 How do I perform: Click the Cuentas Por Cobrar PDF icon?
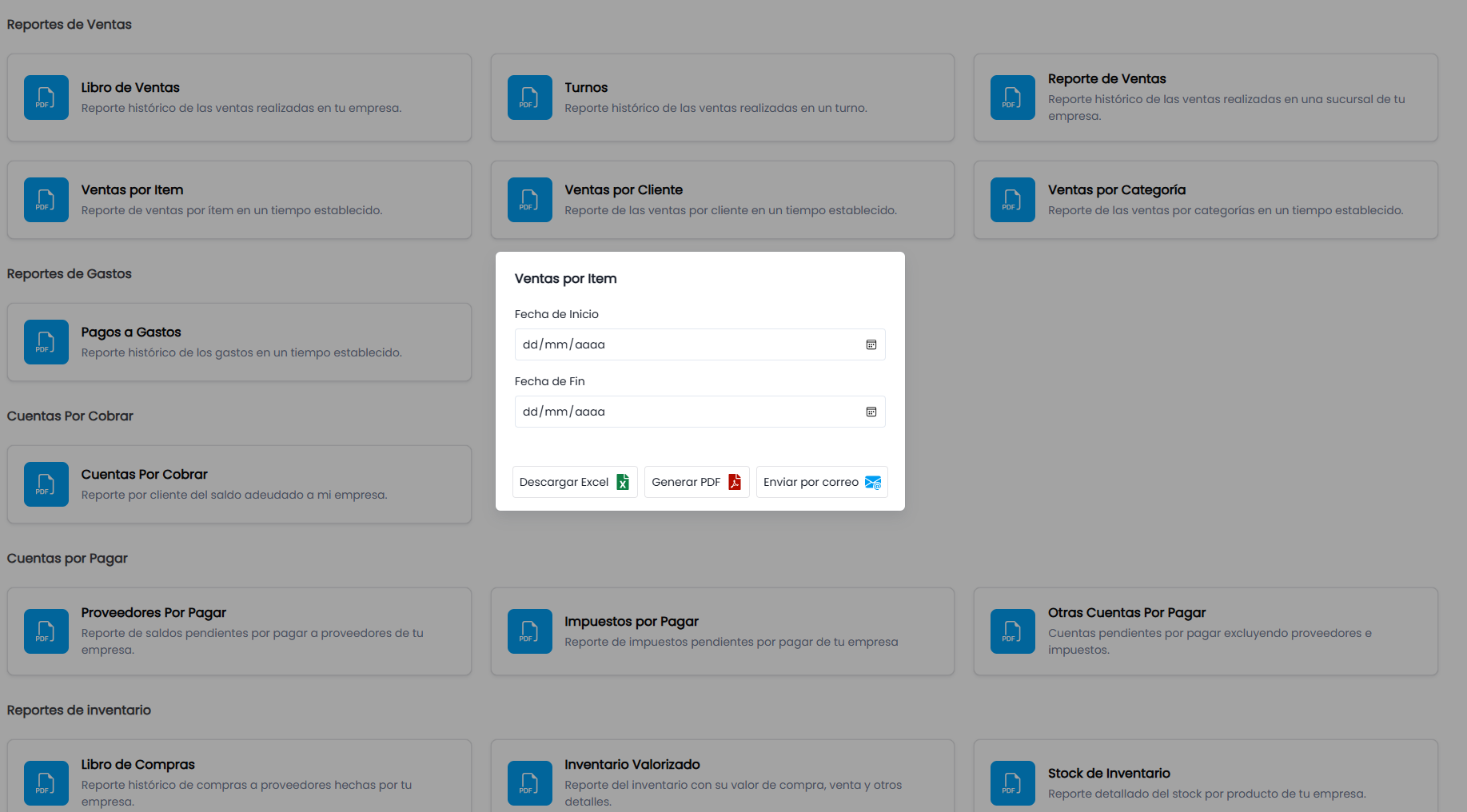pyautogui.click(x=46, y=484)
